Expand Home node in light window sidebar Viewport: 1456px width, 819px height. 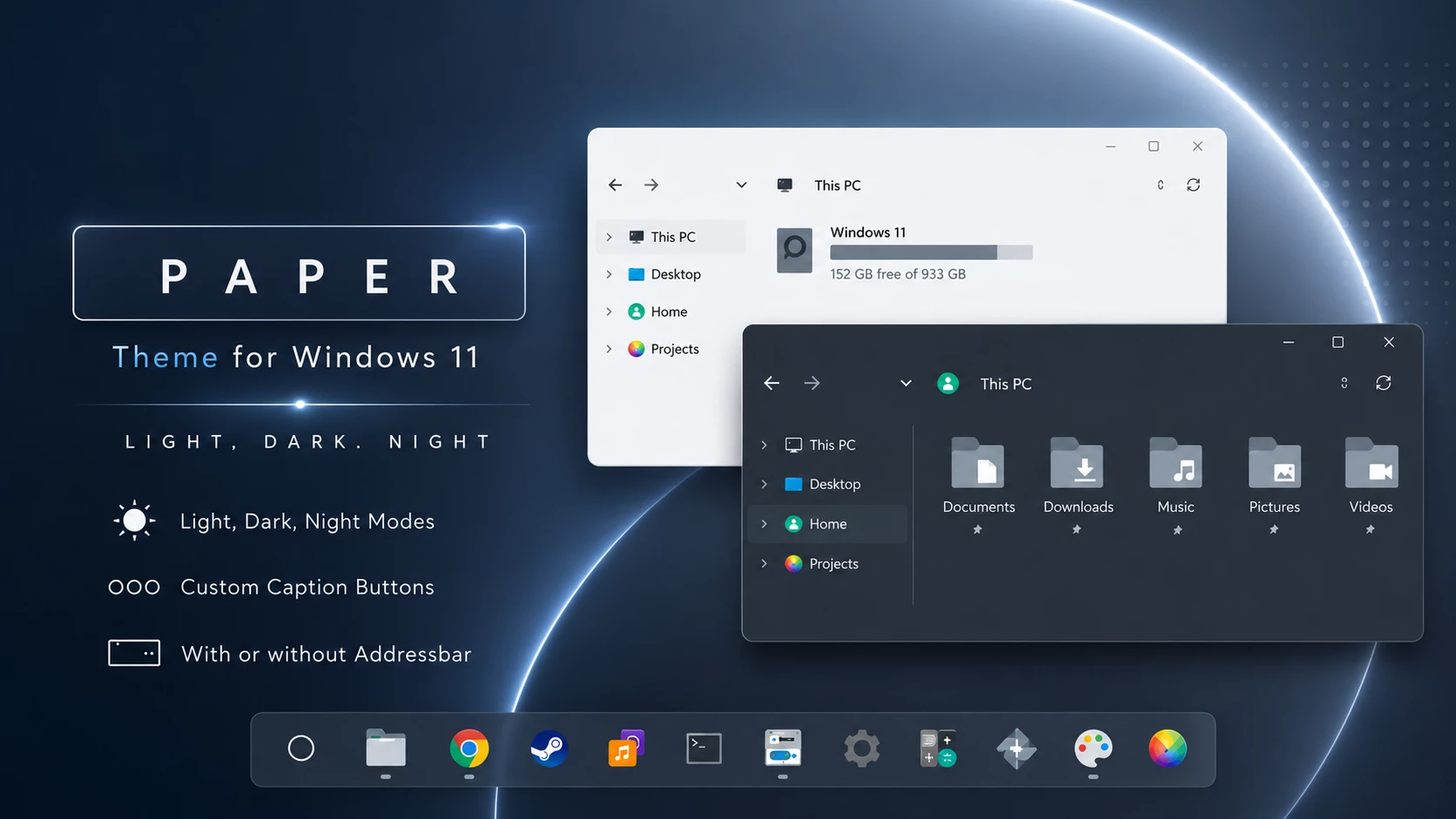pyautogui.click(x=609, y=312)
